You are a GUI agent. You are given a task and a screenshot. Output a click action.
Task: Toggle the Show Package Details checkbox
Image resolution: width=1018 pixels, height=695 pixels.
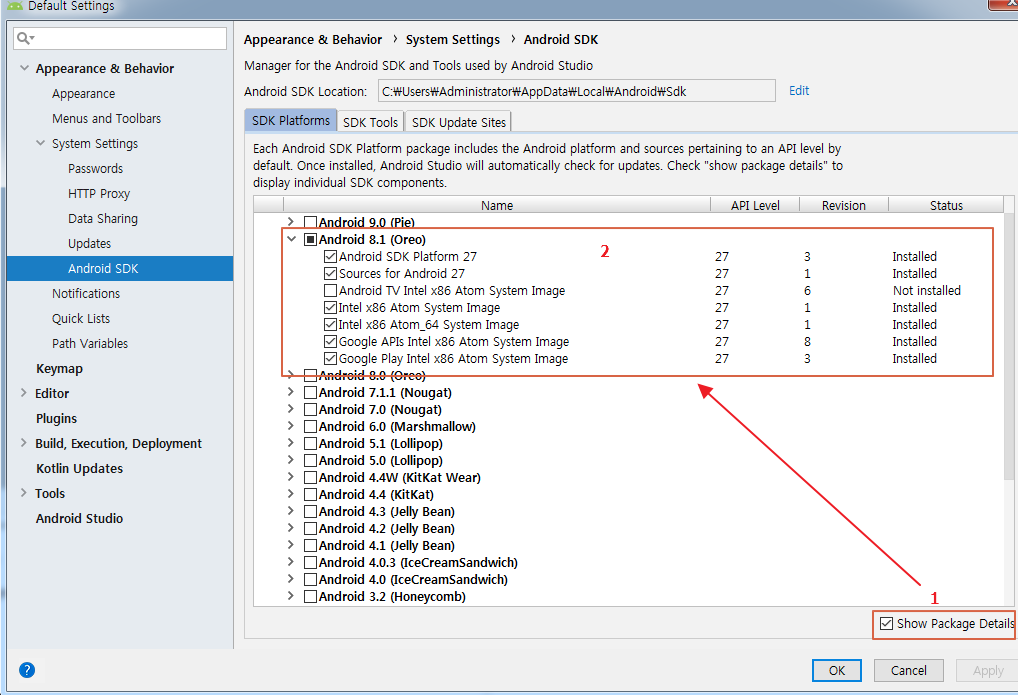[x=886, y=624]
